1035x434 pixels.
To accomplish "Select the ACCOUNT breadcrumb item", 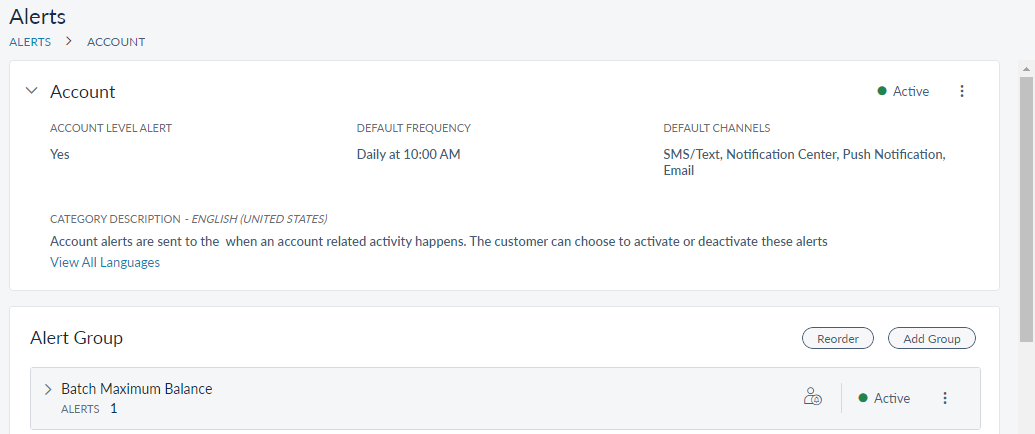I will tap(116, 42).
